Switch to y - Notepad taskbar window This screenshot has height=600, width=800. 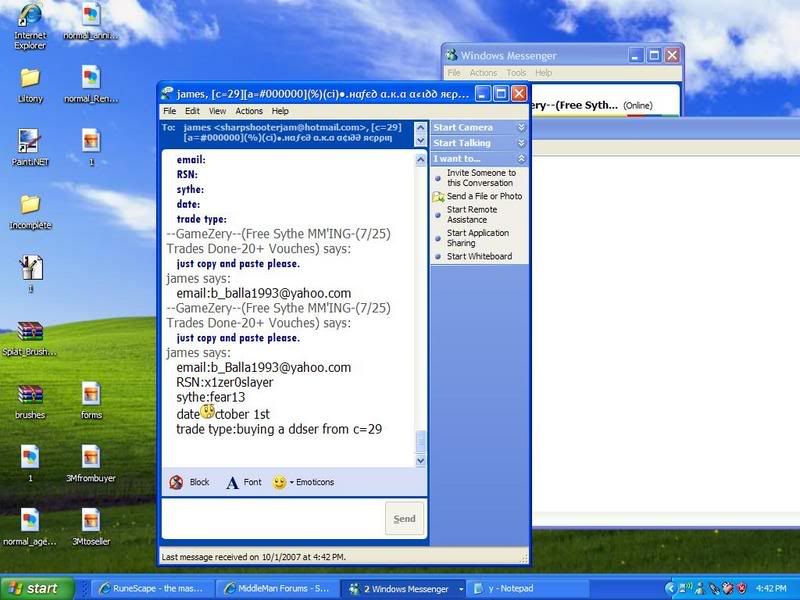[x=528, y=588]
